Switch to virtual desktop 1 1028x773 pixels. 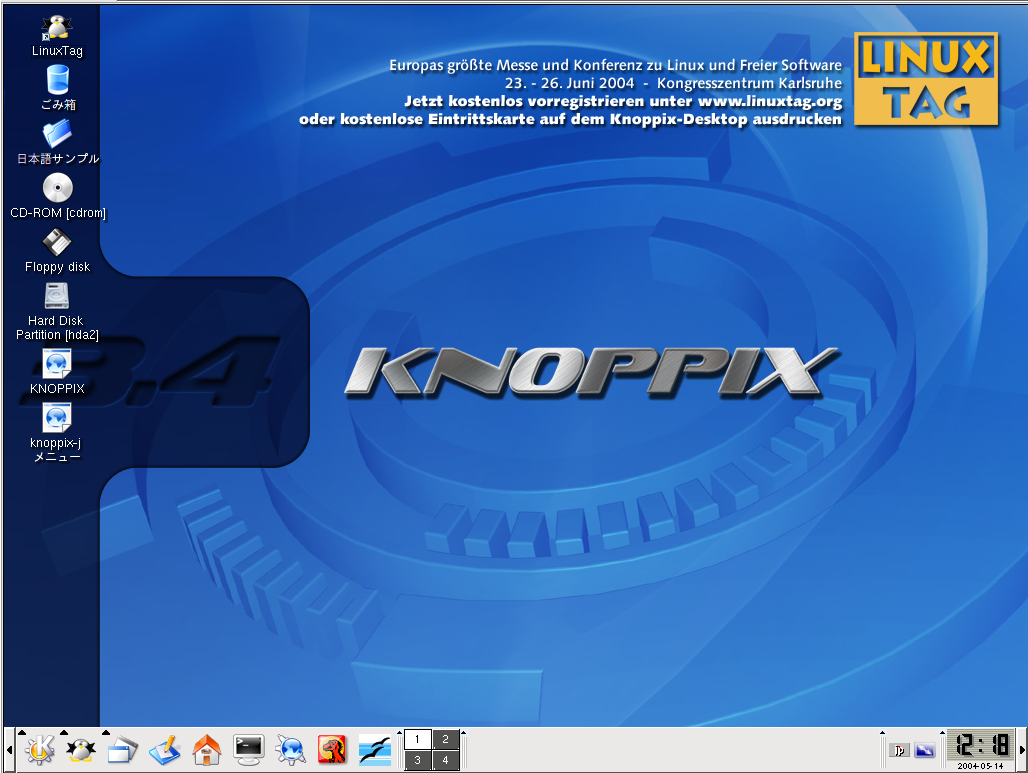tap(417, 739)
